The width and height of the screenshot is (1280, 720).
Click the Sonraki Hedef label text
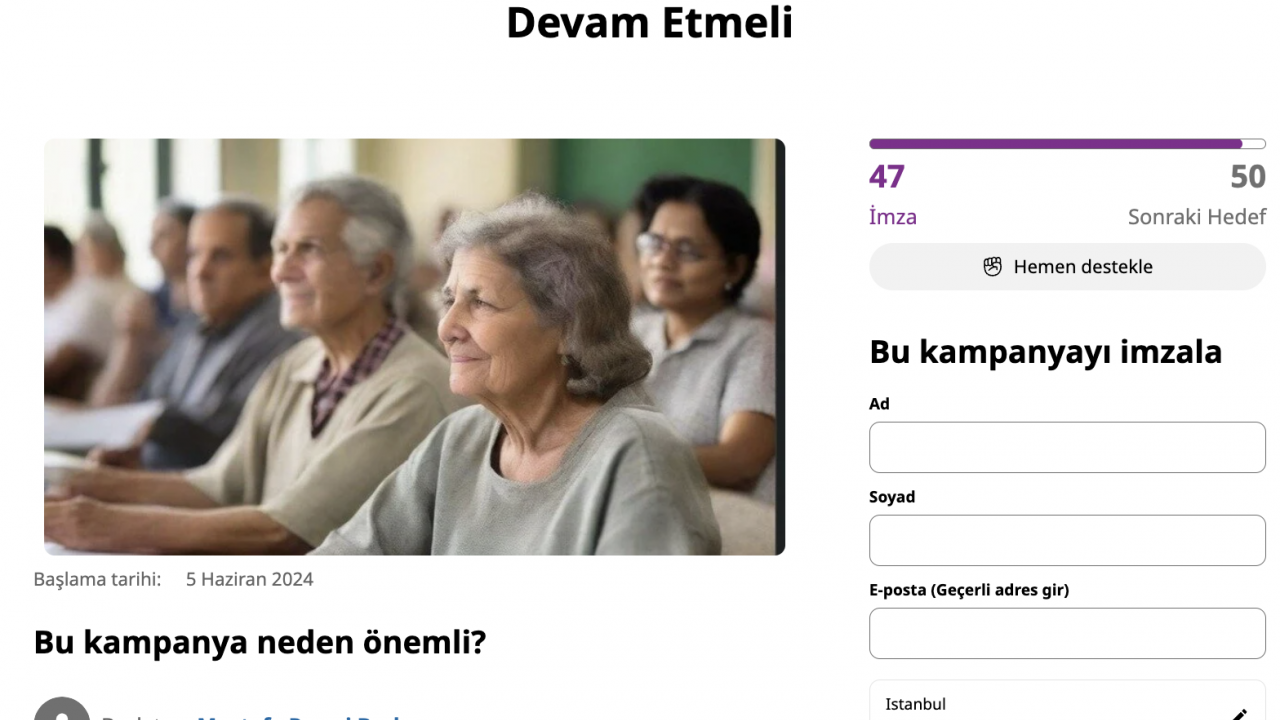(x=1197, y=217)
